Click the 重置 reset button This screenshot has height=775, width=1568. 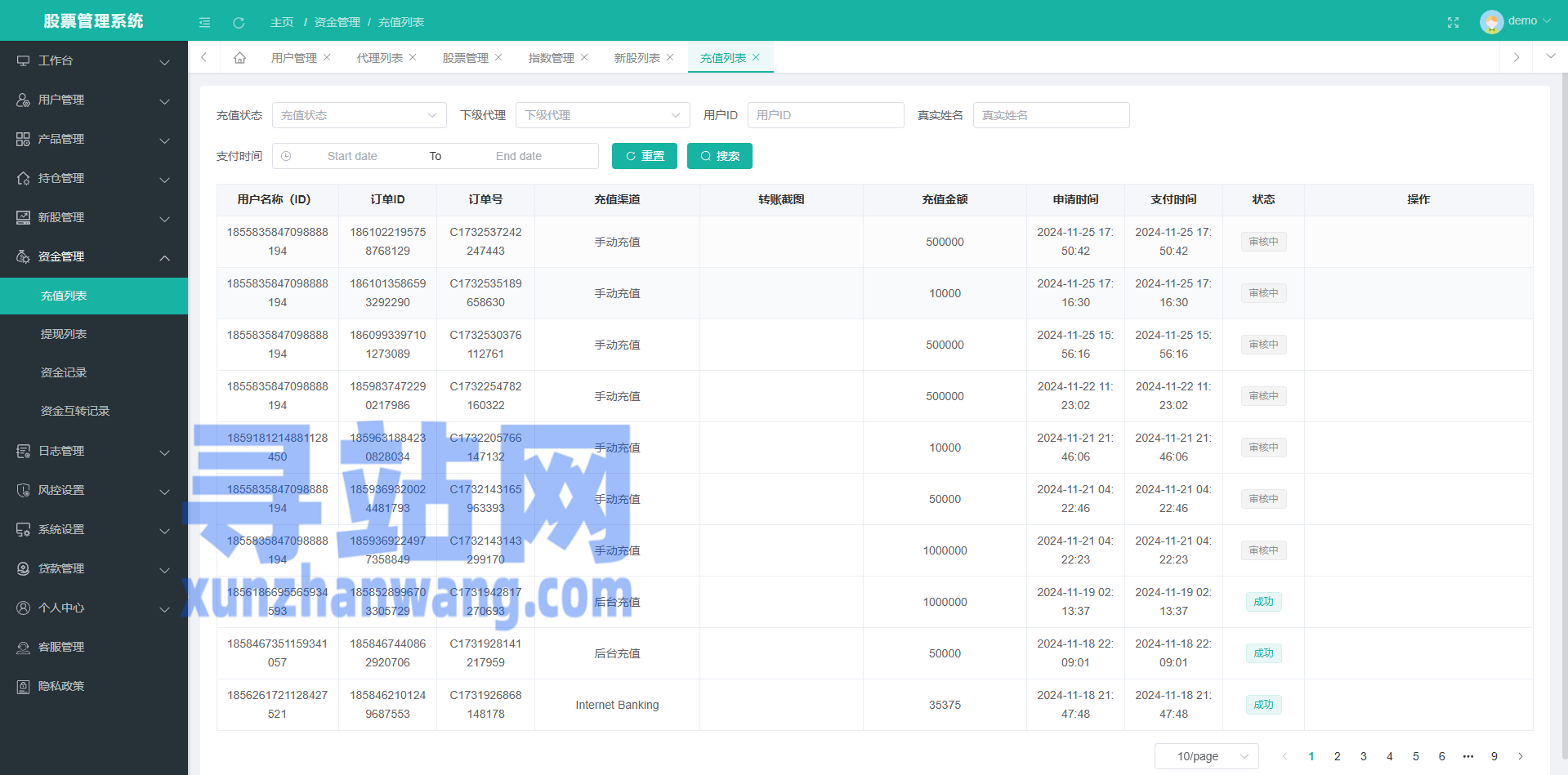(x=644, y=156)
